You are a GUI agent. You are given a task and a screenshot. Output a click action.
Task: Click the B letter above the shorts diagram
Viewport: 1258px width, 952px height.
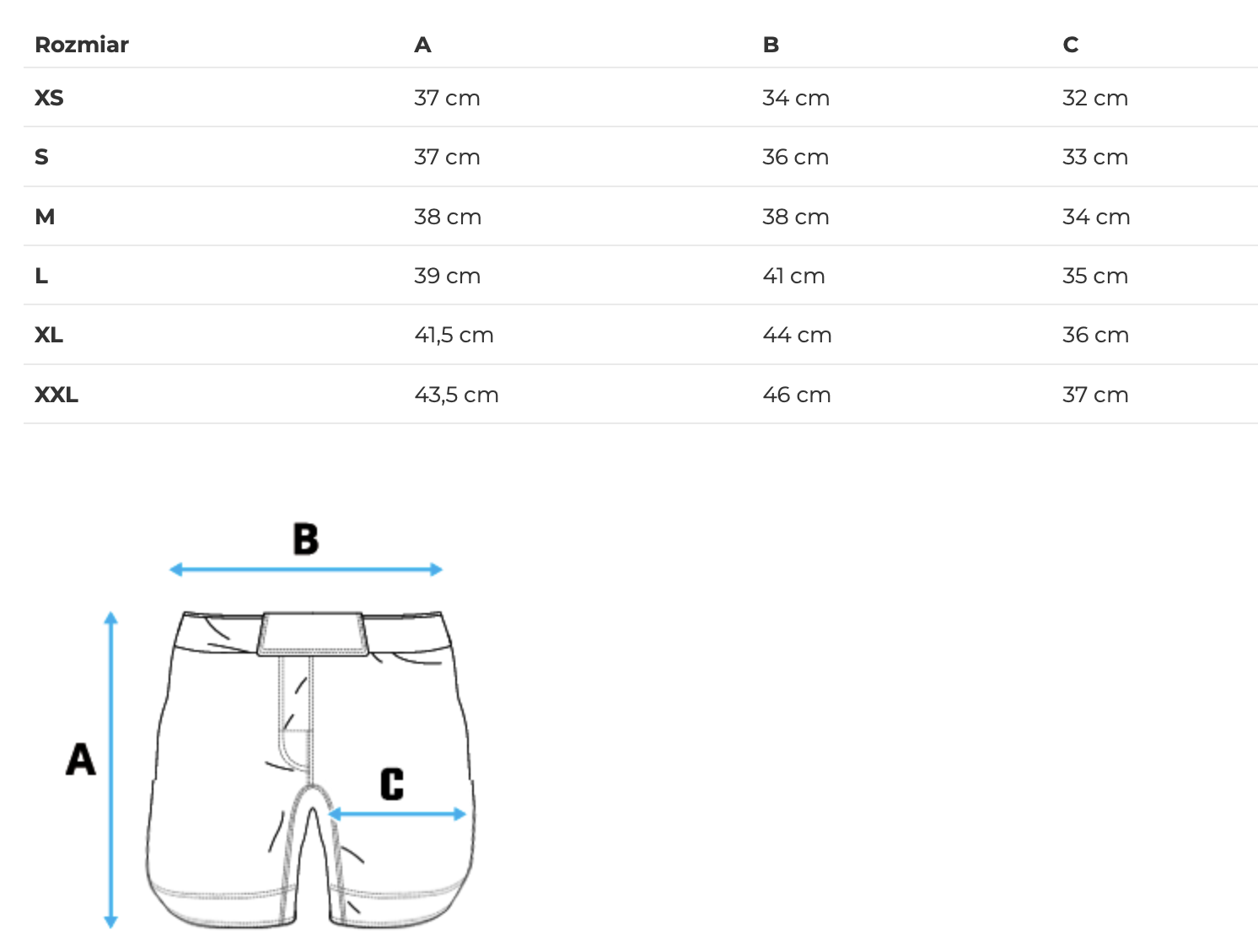click(x=306, y=539)
